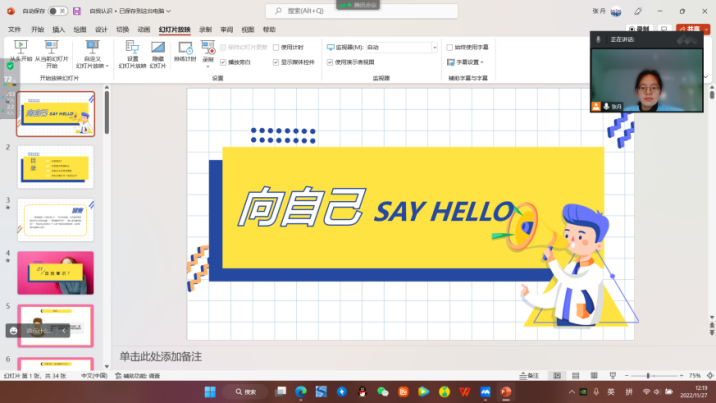This screenshot has width=716, height=403.
Task: Uncheck Show Media Controls (显示媒体控件)
Action: pos(276,61)
